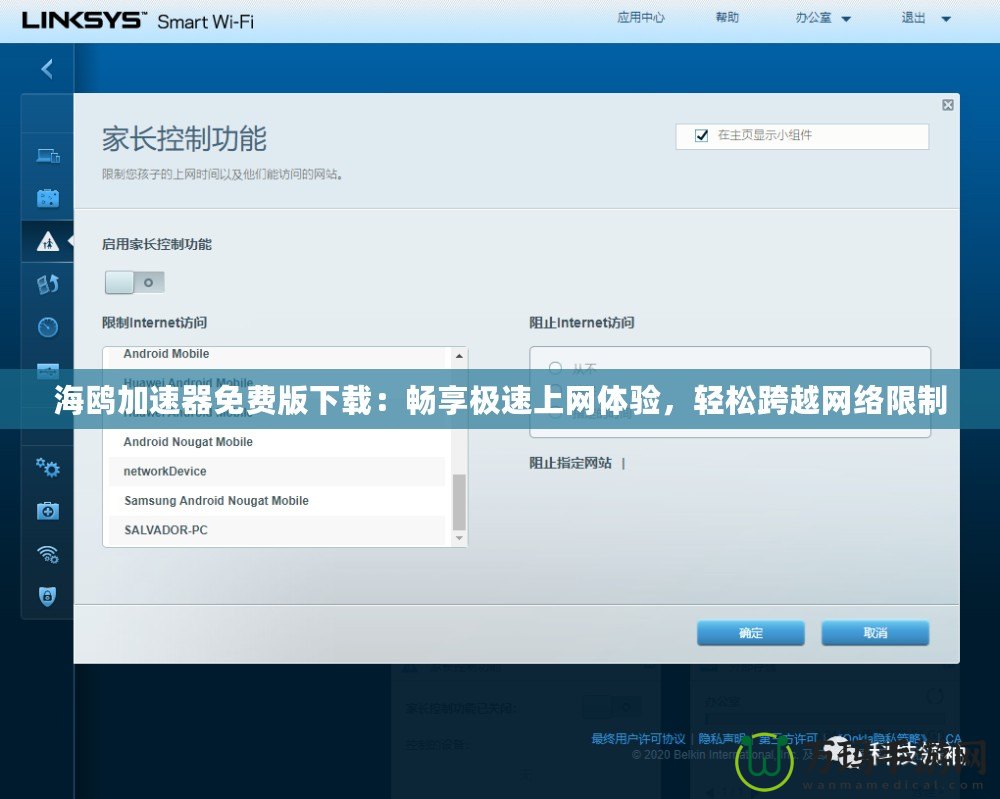
Task: Select the 从不 radio option
Action: tap(555, 368)
